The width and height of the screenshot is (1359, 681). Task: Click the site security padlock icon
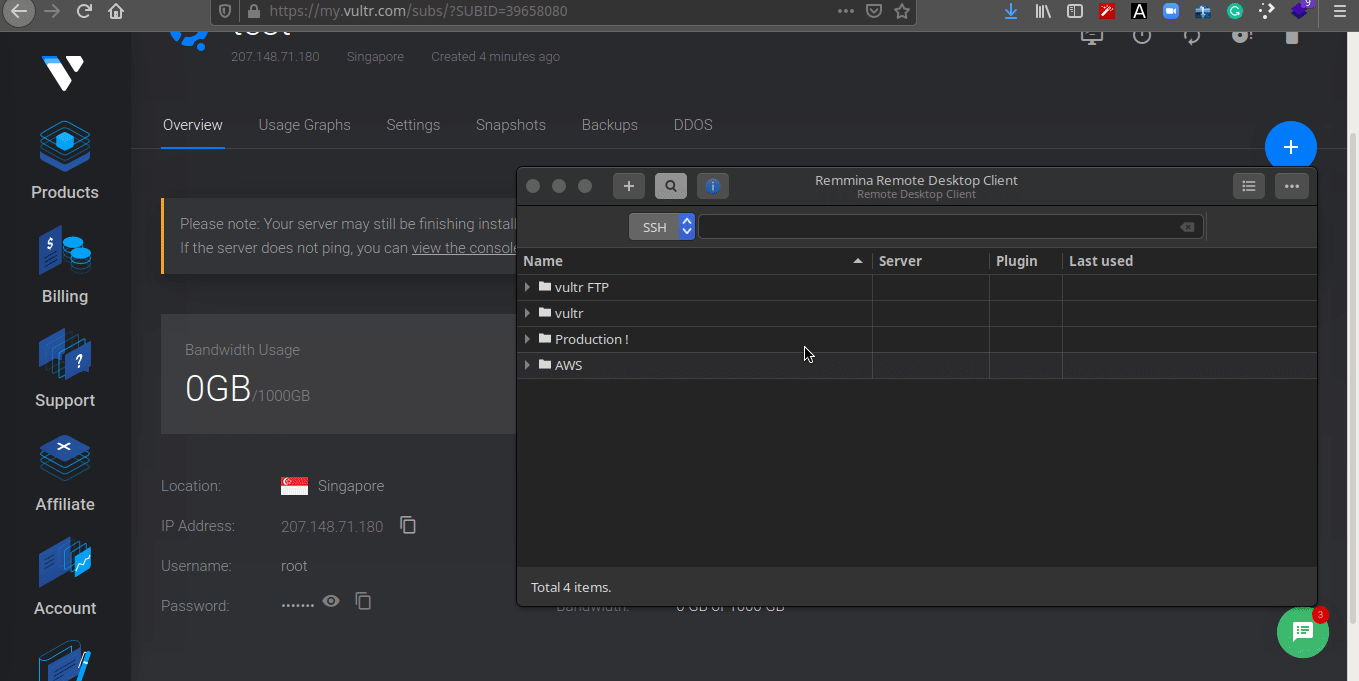(x=253, y=12)
